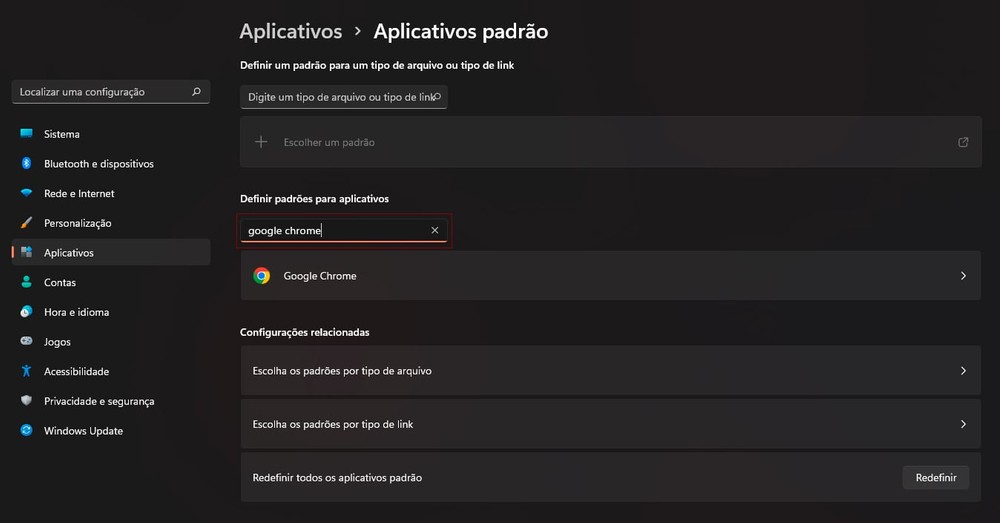This screenshot has width=1000, height=523.
Task: Go back to Aplicativos breadcrumb
Action: point(291,31)
